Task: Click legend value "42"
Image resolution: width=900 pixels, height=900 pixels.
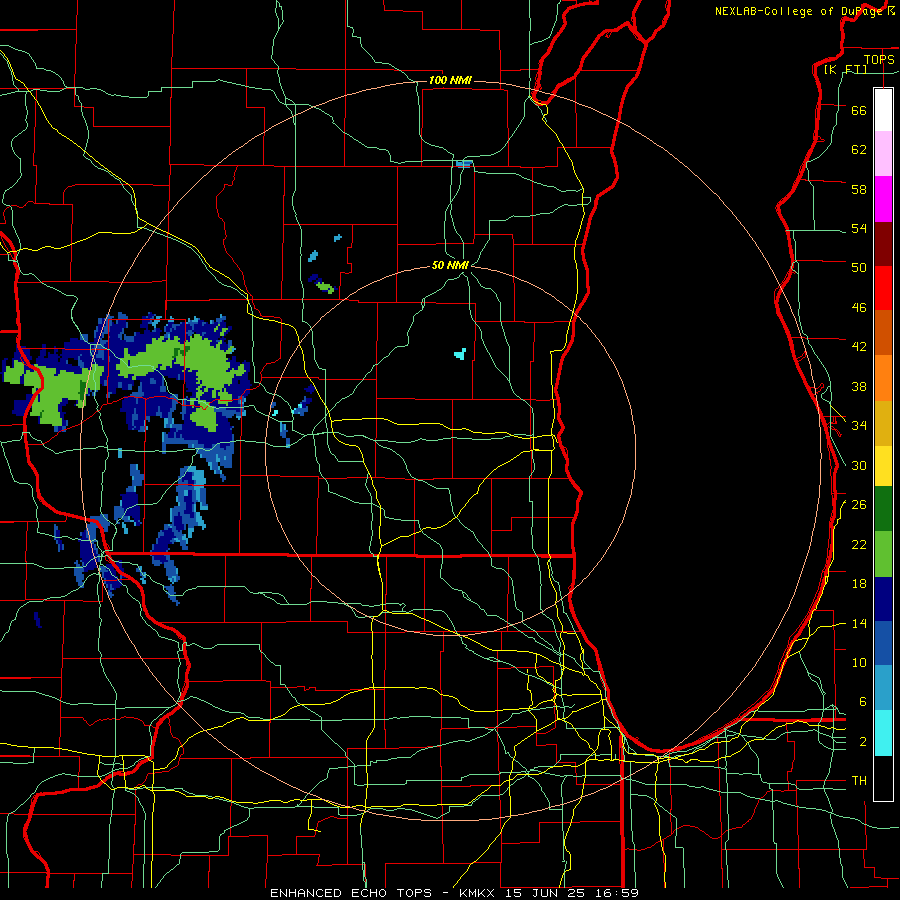Action: tap(859, 347)
